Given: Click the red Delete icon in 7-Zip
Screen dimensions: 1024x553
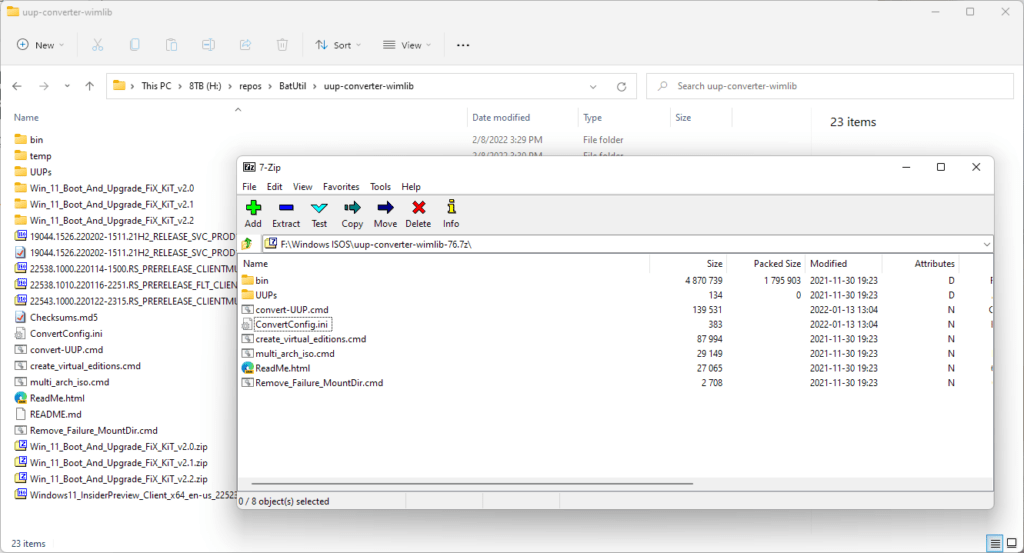Looking at the screenshot, I should pyautogui.click(x=418, y=213).
